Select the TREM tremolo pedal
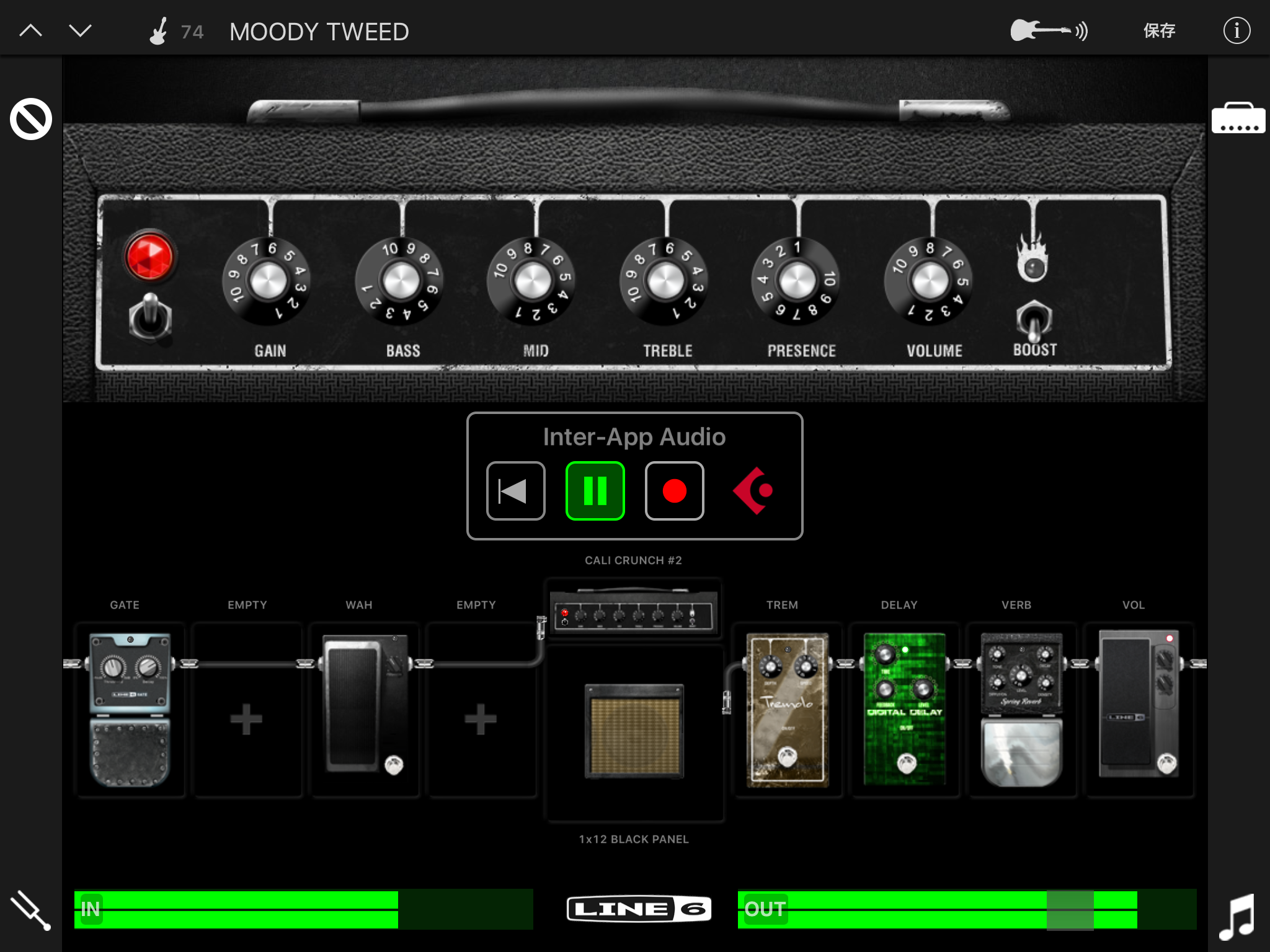 coord(788,710)
